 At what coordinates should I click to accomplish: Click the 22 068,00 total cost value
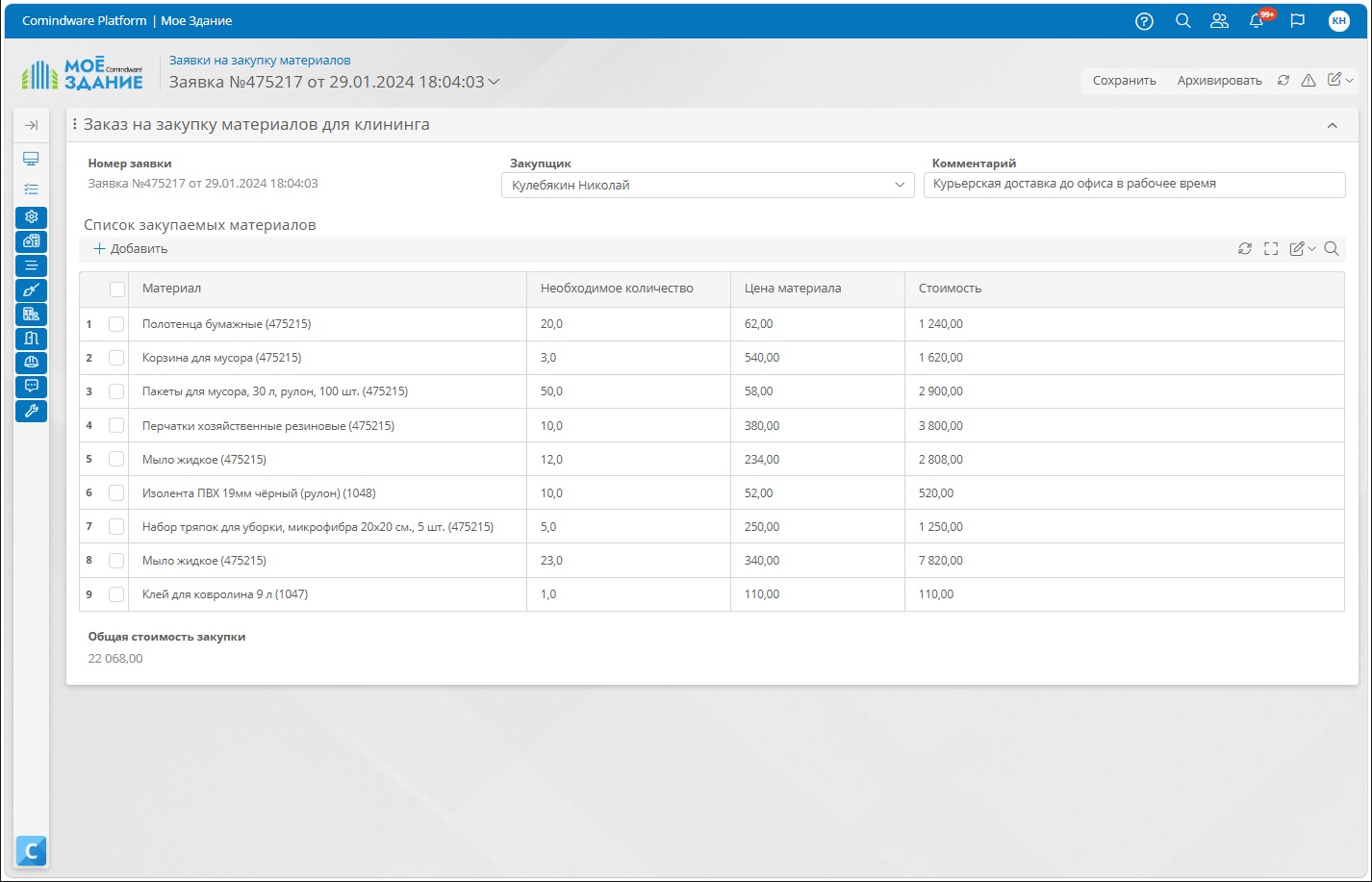coord(115,659)
